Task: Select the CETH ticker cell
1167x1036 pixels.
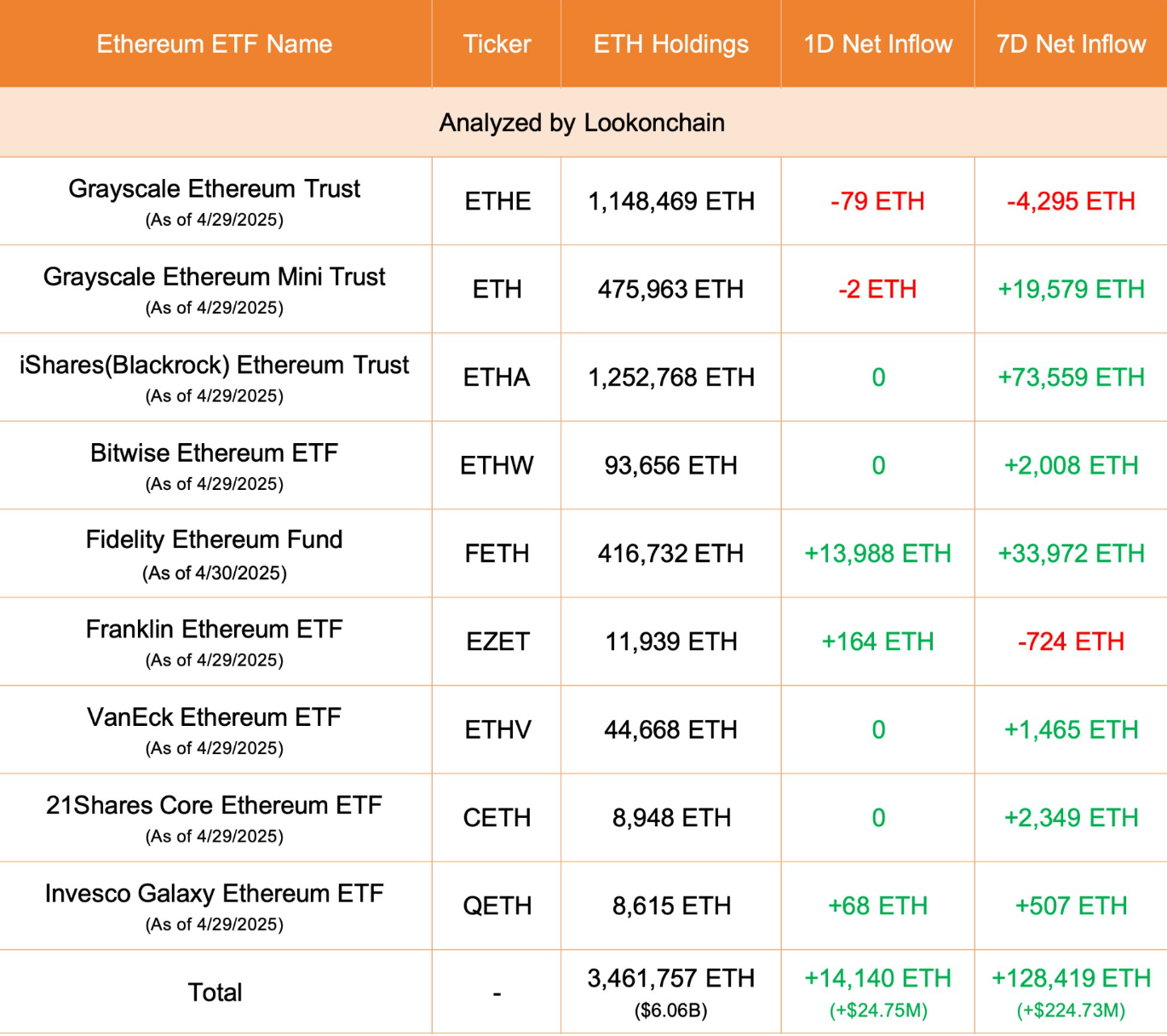Action: click(497, 818)
